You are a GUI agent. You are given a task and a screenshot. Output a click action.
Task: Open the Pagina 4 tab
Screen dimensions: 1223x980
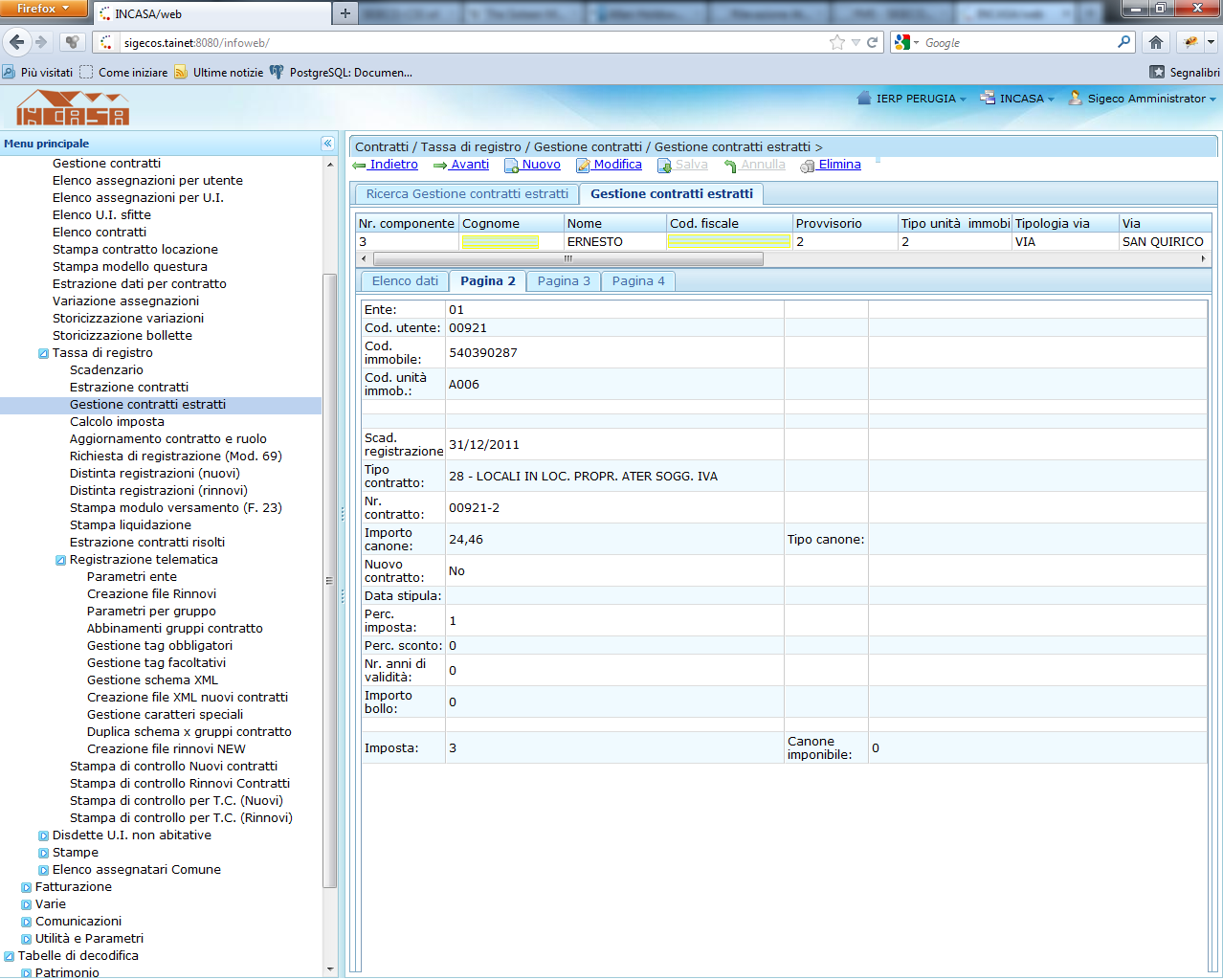coord(638,281)
